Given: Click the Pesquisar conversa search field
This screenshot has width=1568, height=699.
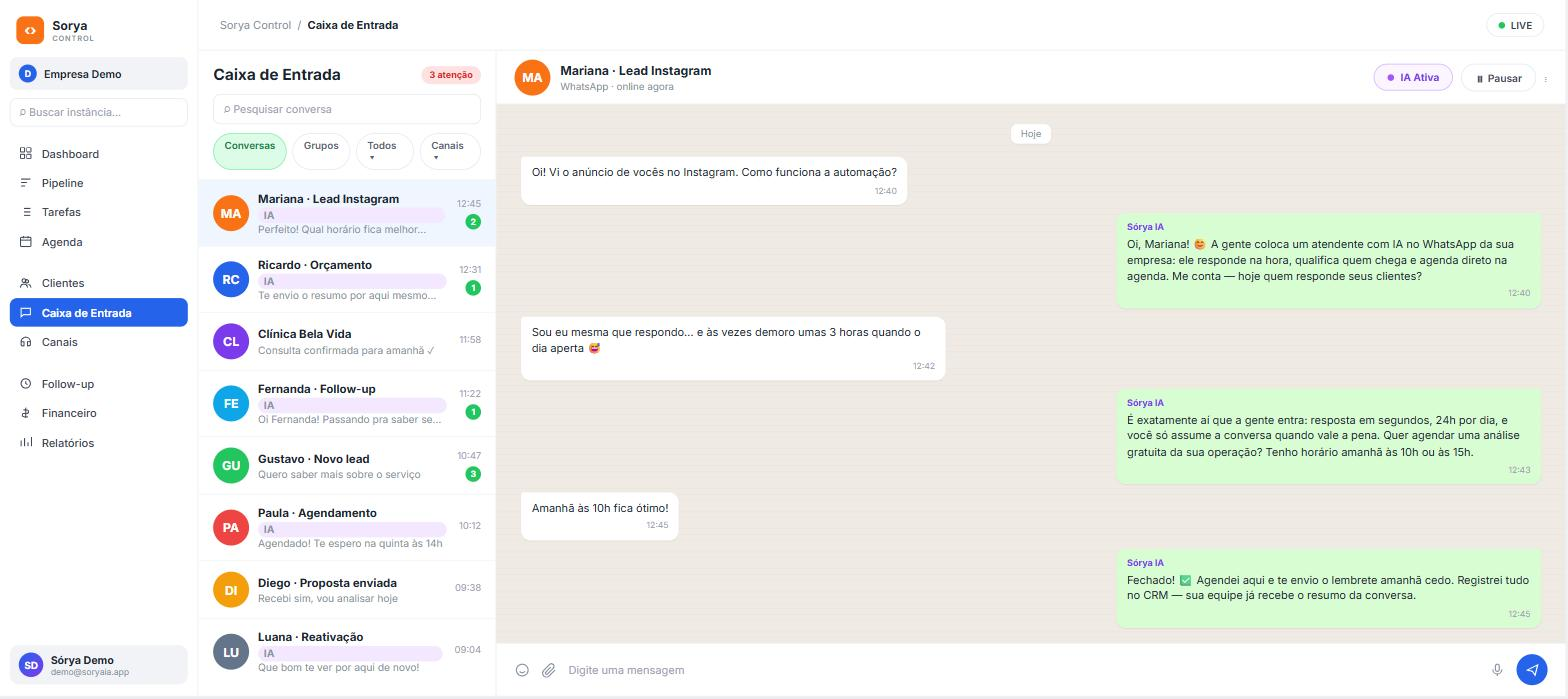Looking at the screenshot, I should (x=347, y=109).
